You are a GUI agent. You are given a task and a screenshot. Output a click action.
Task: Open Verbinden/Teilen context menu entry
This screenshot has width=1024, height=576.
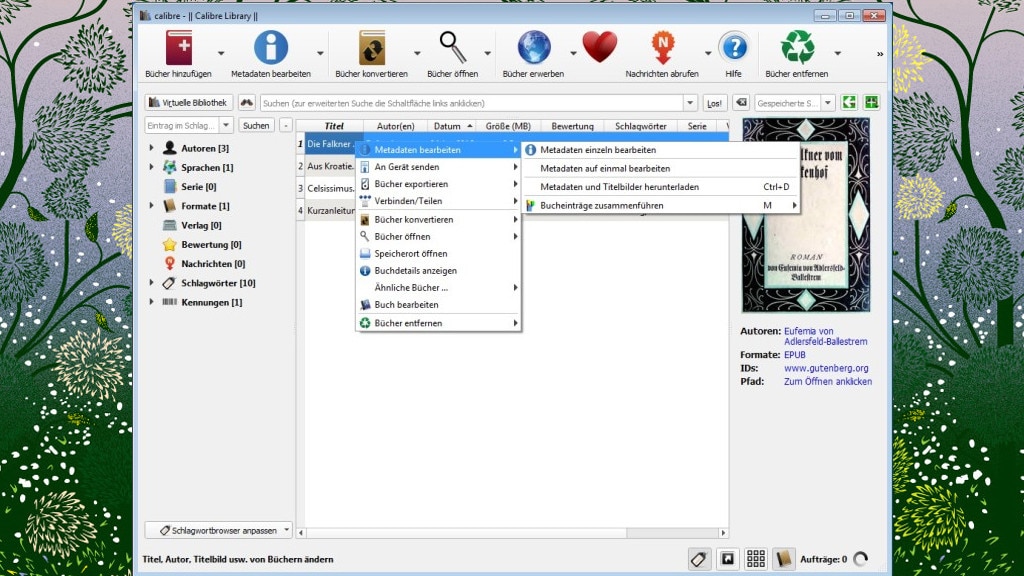[438, 200]
